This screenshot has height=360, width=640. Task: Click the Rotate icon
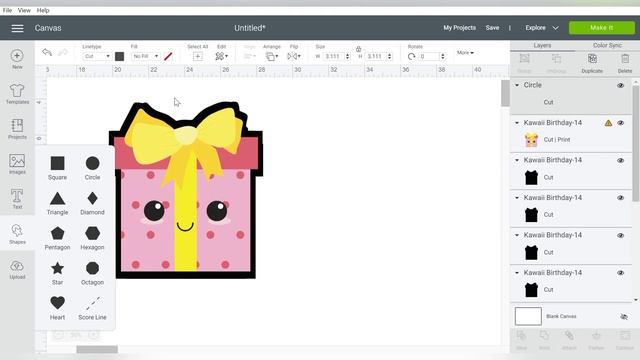(x=411, y=56)
